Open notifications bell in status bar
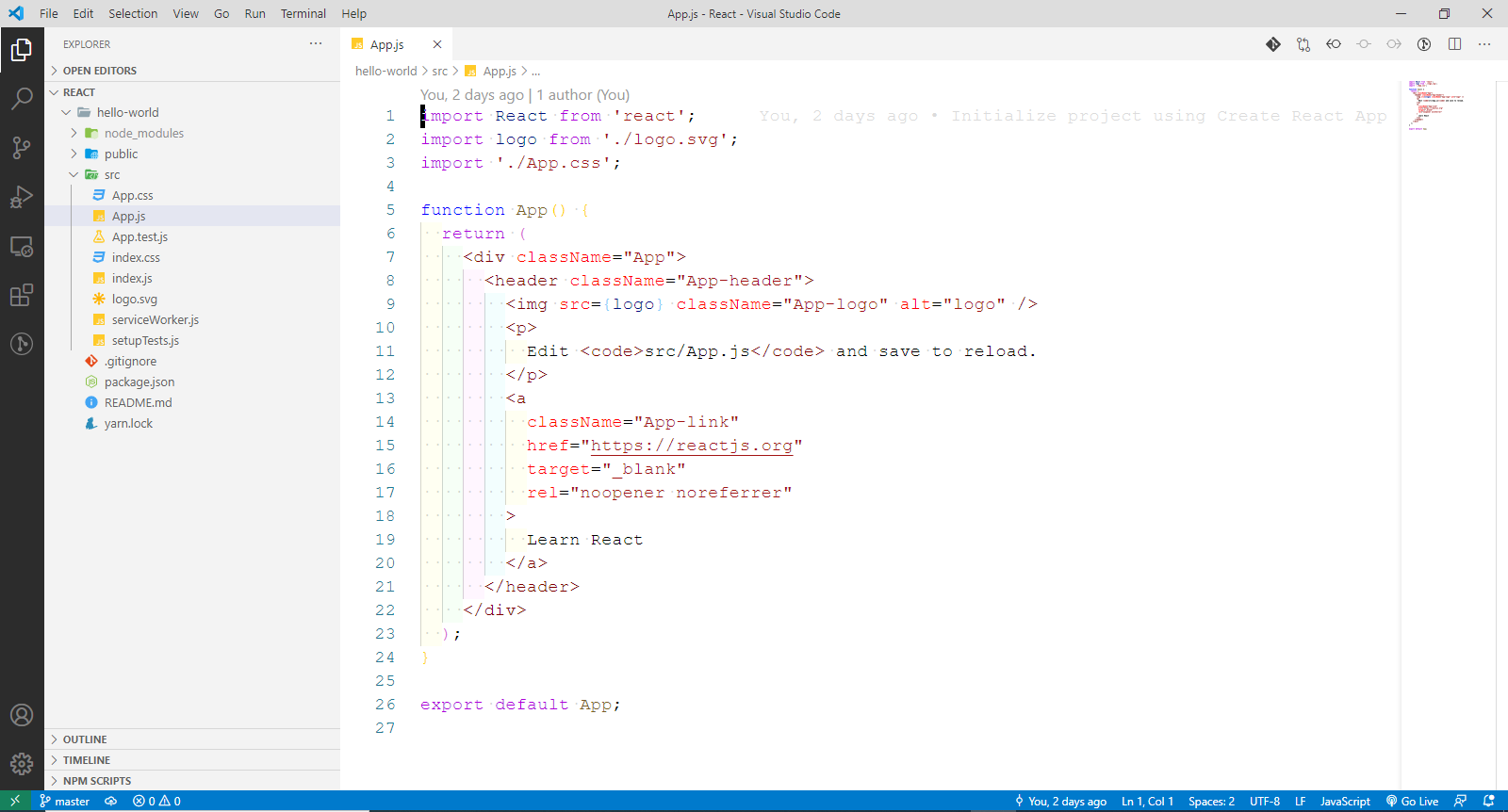The width and height of the screenshot is (1508, 812). pyautogui.click(x=1489, y=802)
